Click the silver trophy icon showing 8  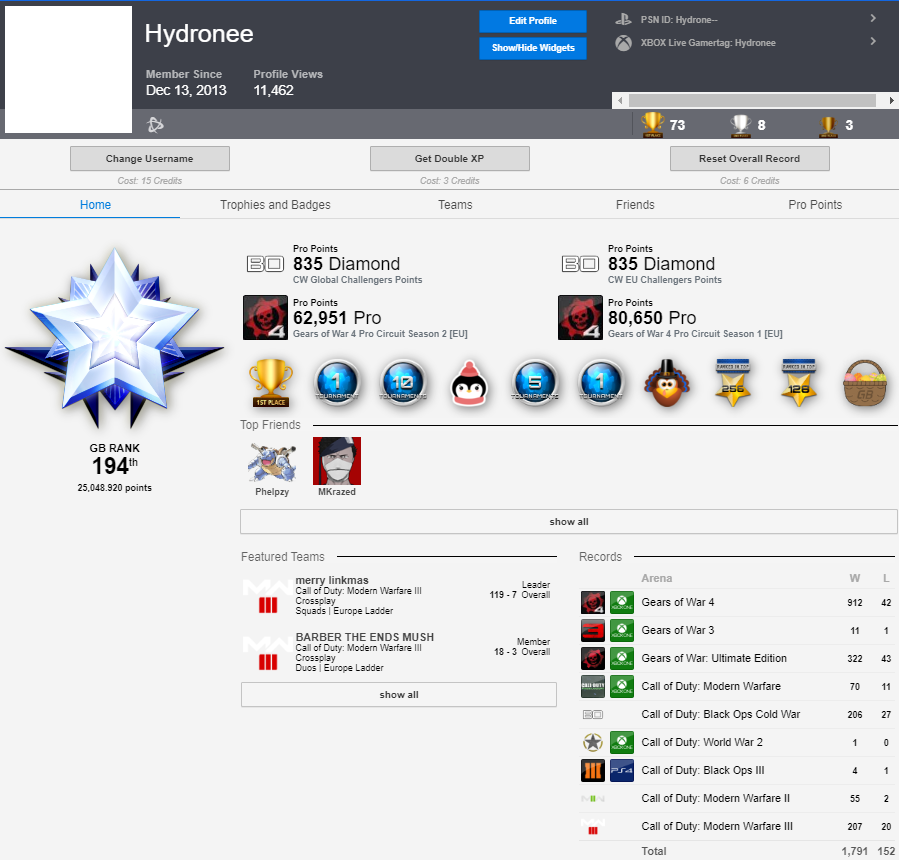[x=741, y=125]
